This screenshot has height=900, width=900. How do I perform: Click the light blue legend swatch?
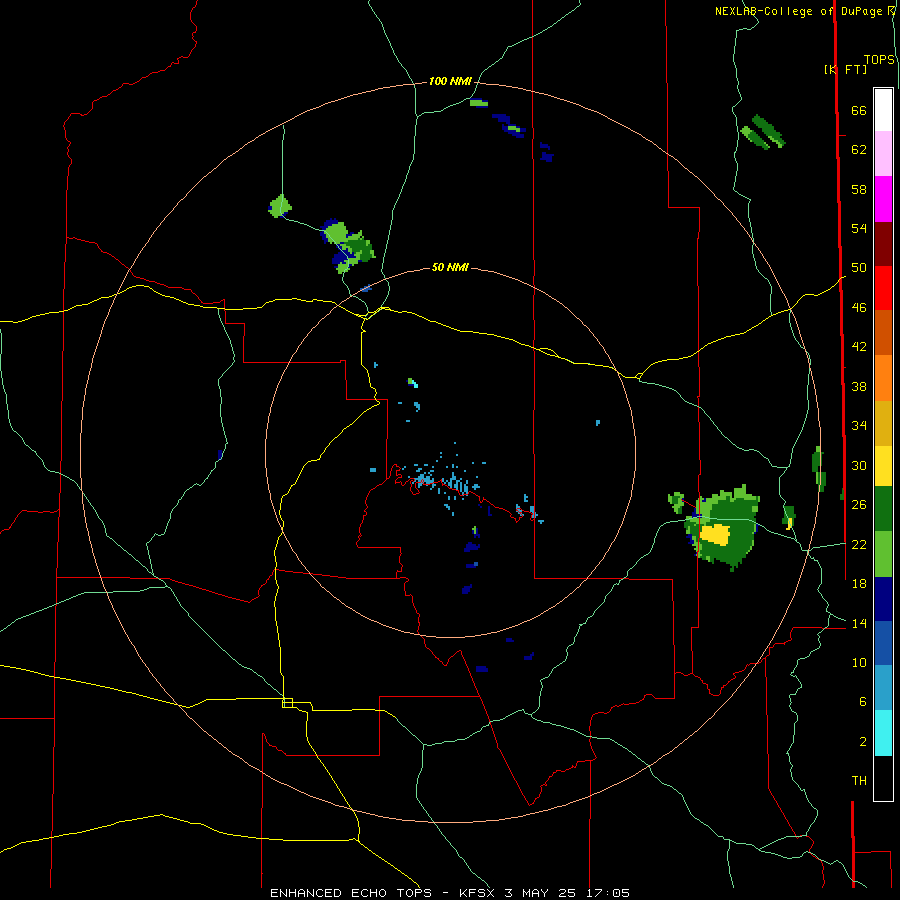pos(883,687)
